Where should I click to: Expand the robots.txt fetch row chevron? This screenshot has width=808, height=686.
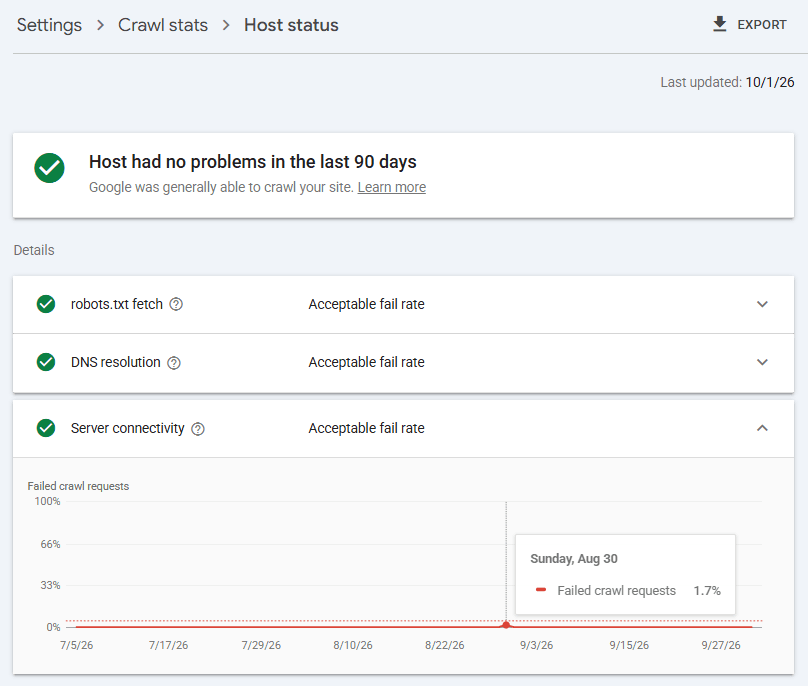(762, 304)
